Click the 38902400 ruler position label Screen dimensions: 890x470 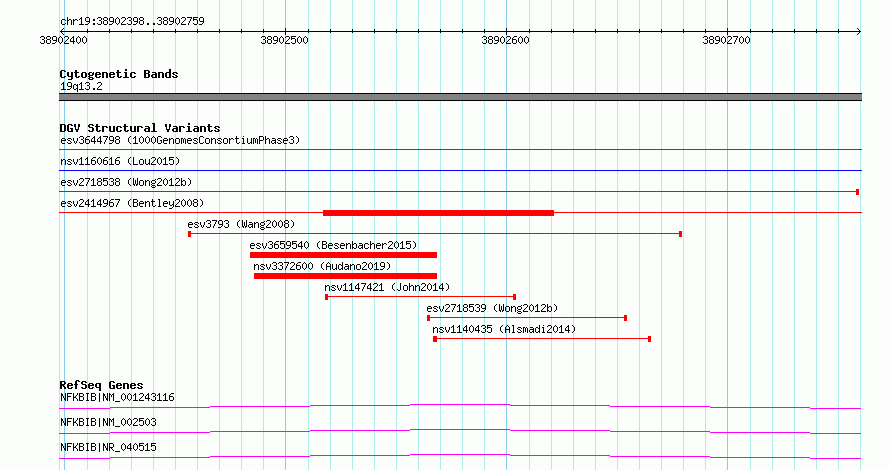(x=64, y=40)
